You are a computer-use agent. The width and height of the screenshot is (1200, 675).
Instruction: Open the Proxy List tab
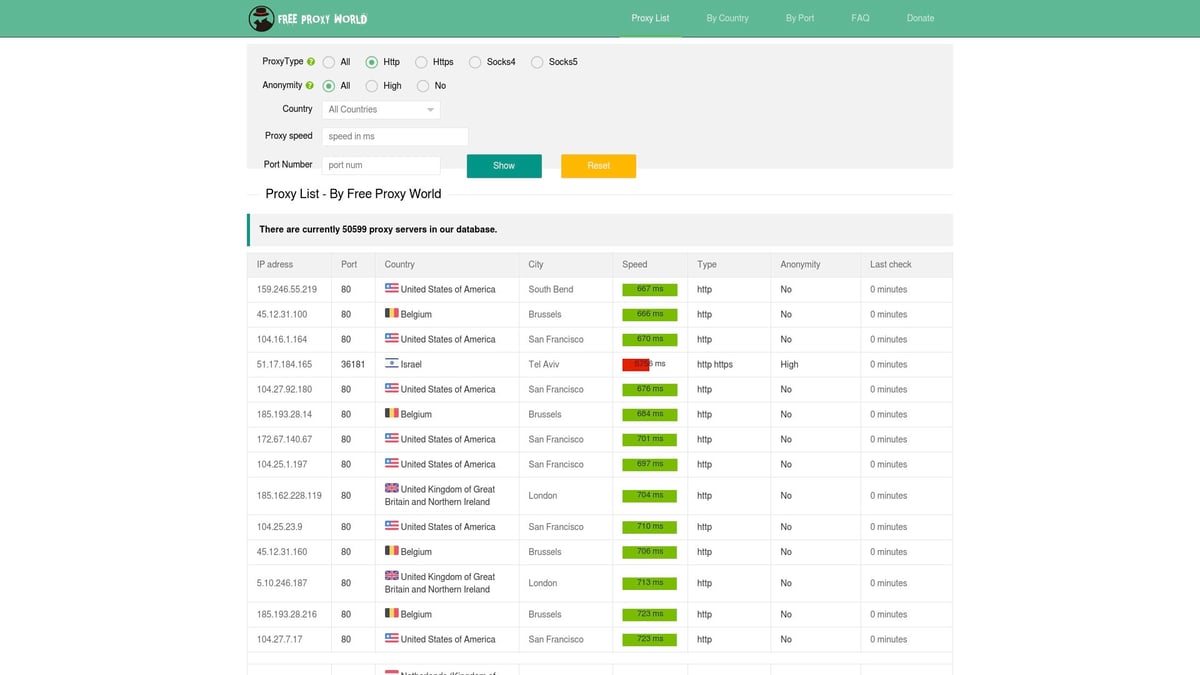tap(650, 18)
